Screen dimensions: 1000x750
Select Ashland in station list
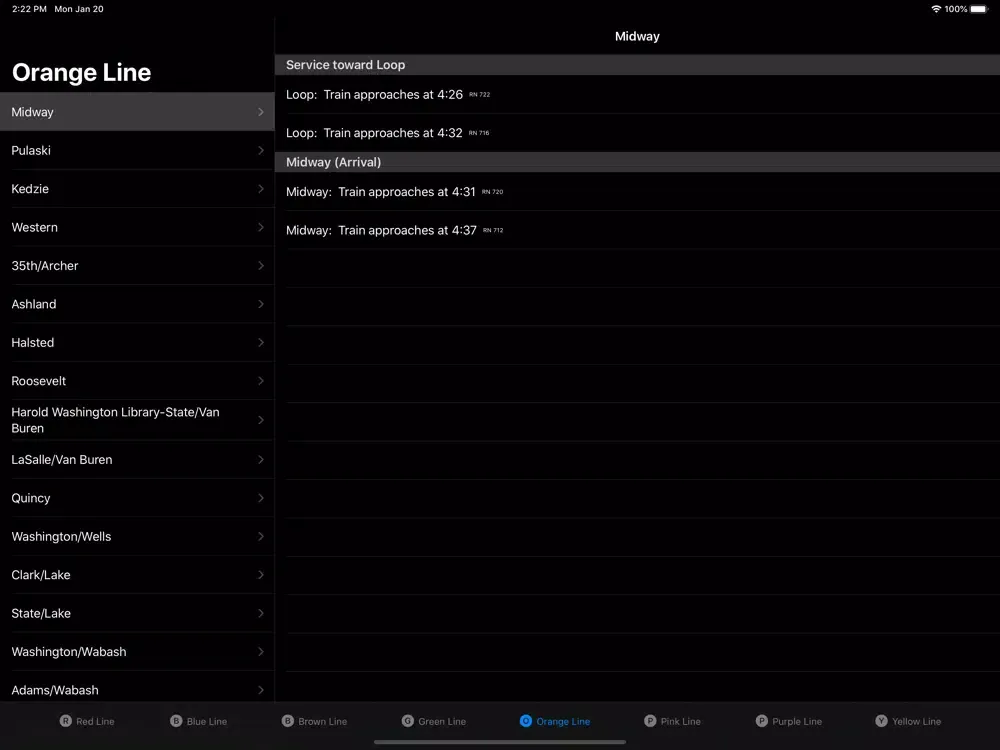(x=137, y=304)
